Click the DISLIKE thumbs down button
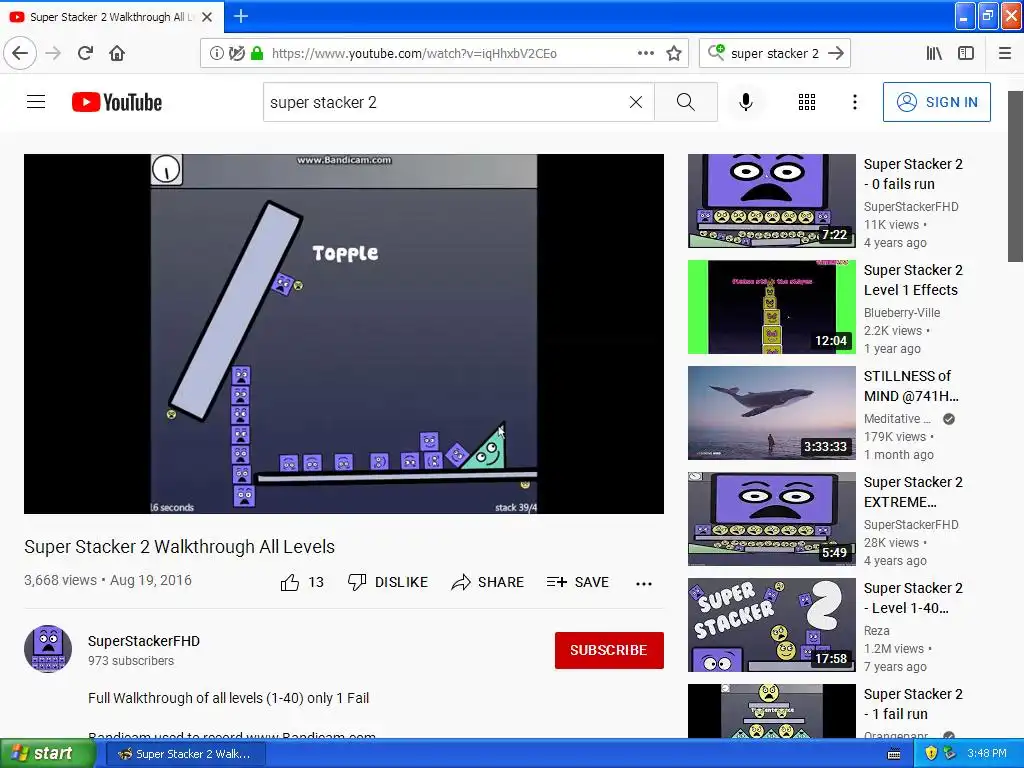Screen dimensions: 1024x768 click(x=387, y=582)
